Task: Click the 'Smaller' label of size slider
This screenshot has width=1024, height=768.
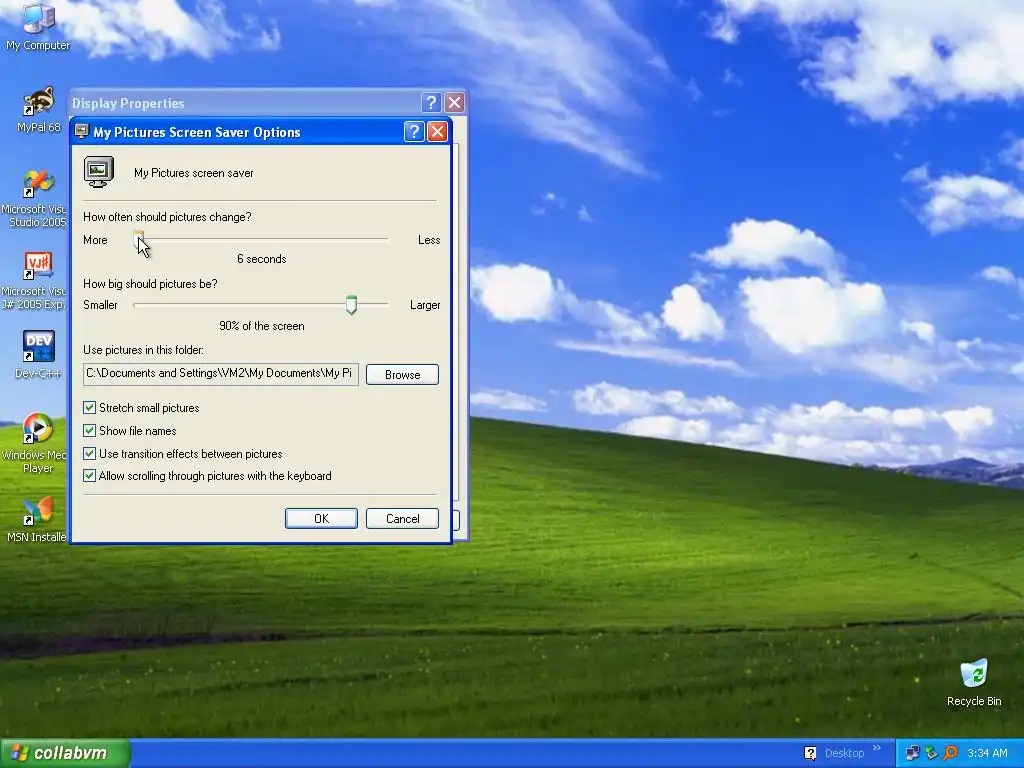Action: (101, 305)
